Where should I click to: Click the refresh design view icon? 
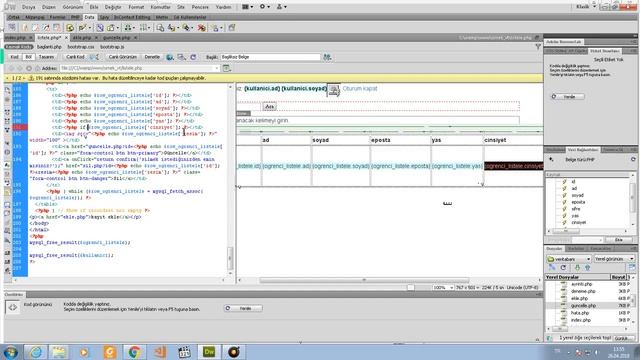pyautogui.click(x=193, y=57)
